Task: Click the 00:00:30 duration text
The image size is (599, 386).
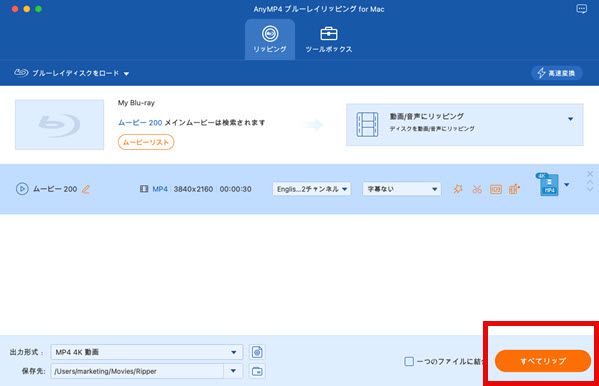Action: click(235, 189)
